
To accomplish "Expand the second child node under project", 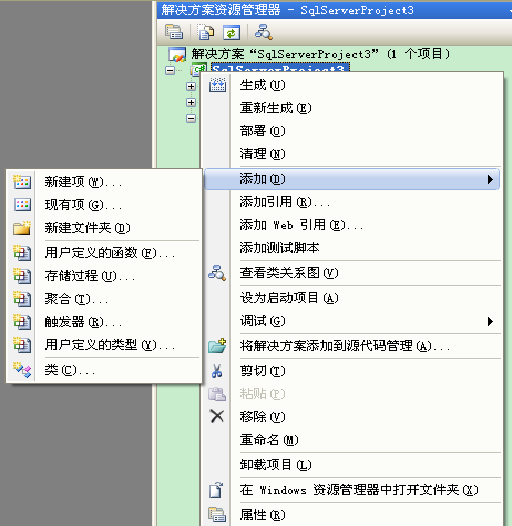I will click(191, 102).
